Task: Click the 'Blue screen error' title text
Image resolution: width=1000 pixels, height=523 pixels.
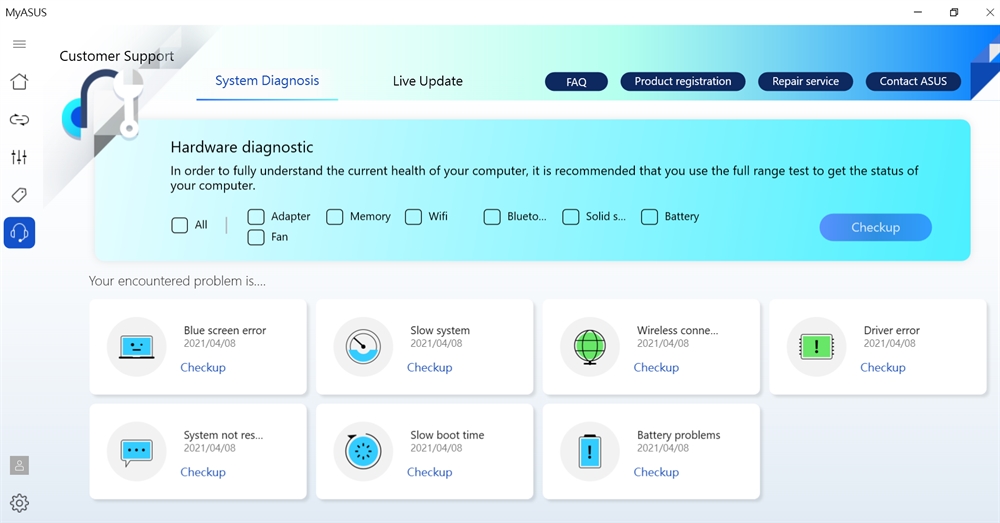Action: [224, 330]
